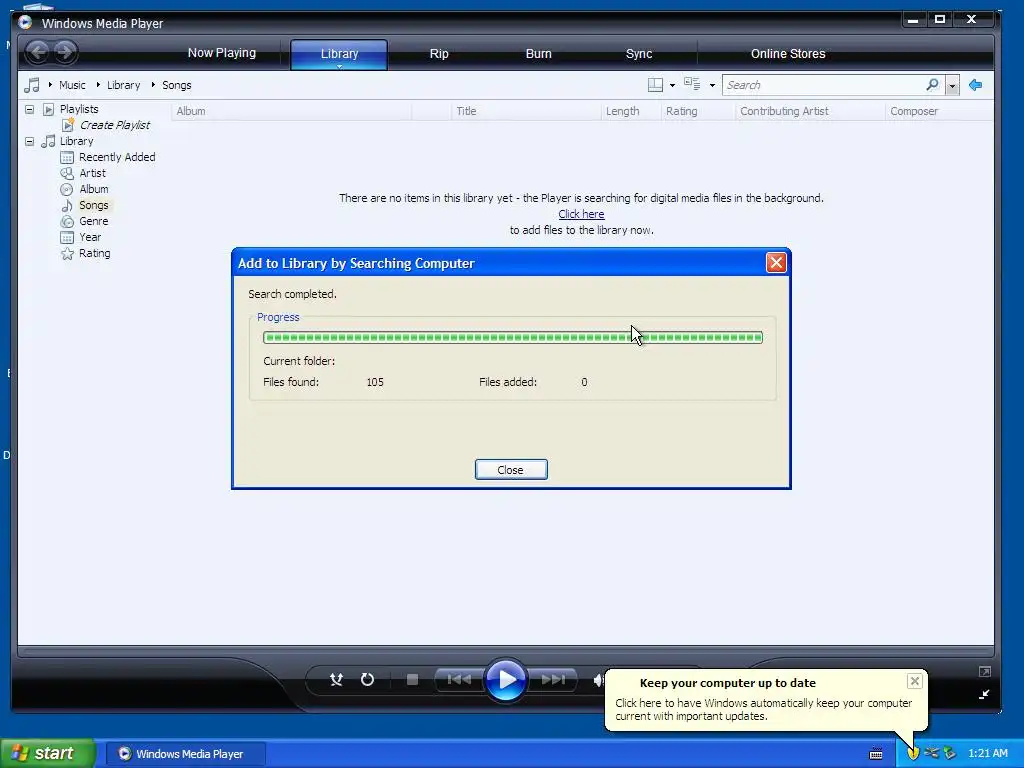1024x768 pixels.
Task: Open the View options dropdown arrow
Action: tap(712, 86)
